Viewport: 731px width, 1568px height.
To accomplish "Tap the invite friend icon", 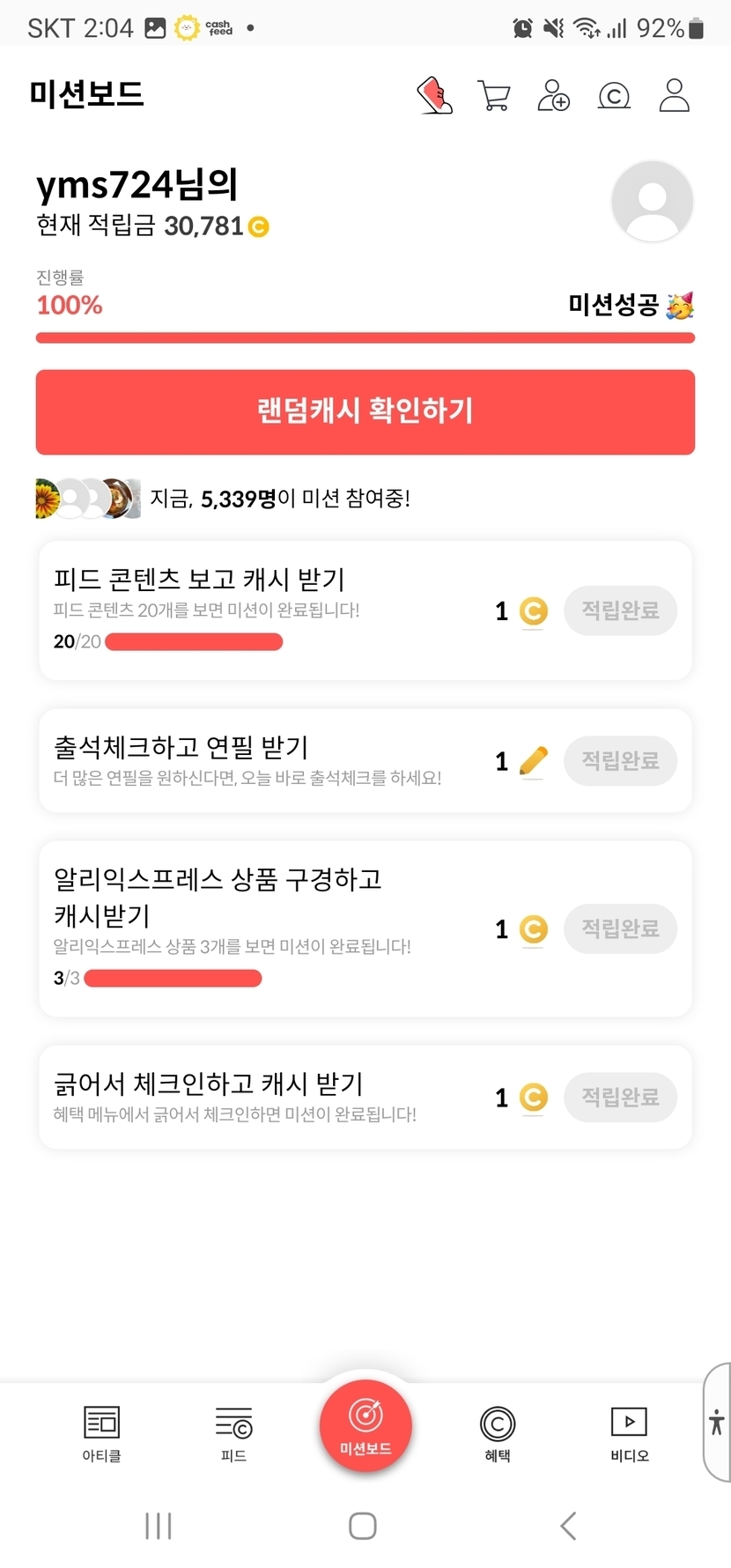I will [x=554, y=95].
